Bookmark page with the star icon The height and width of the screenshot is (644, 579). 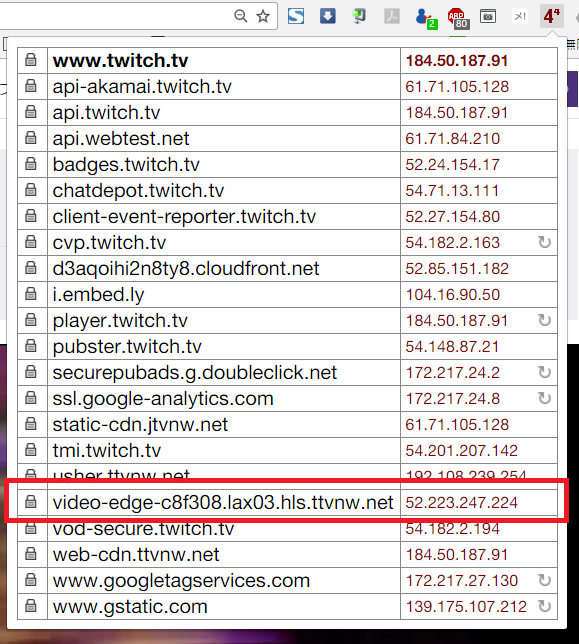coord(263,16)
